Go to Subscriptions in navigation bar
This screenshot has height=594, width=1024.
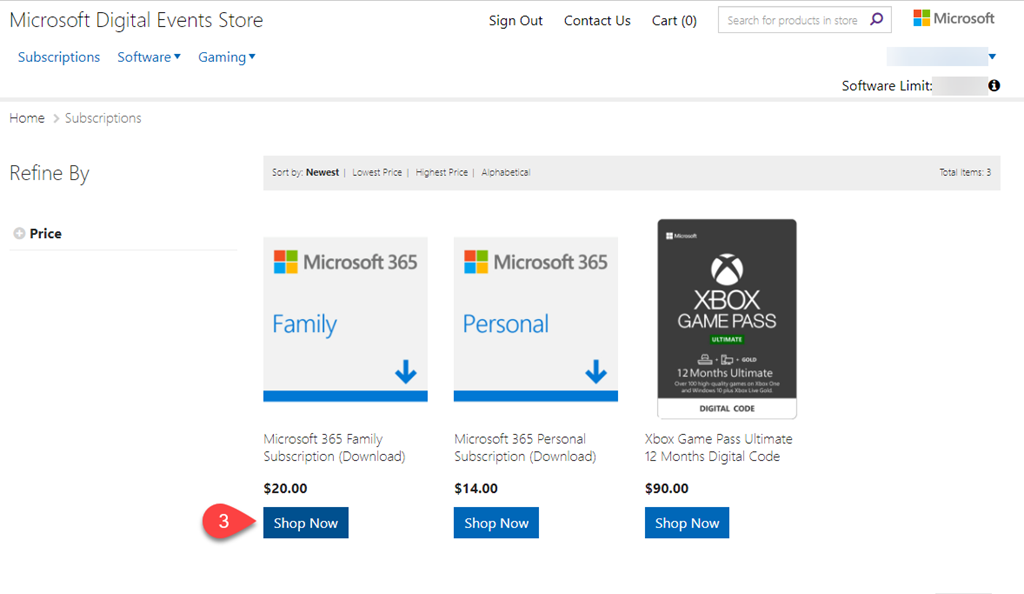click(59, 57)
